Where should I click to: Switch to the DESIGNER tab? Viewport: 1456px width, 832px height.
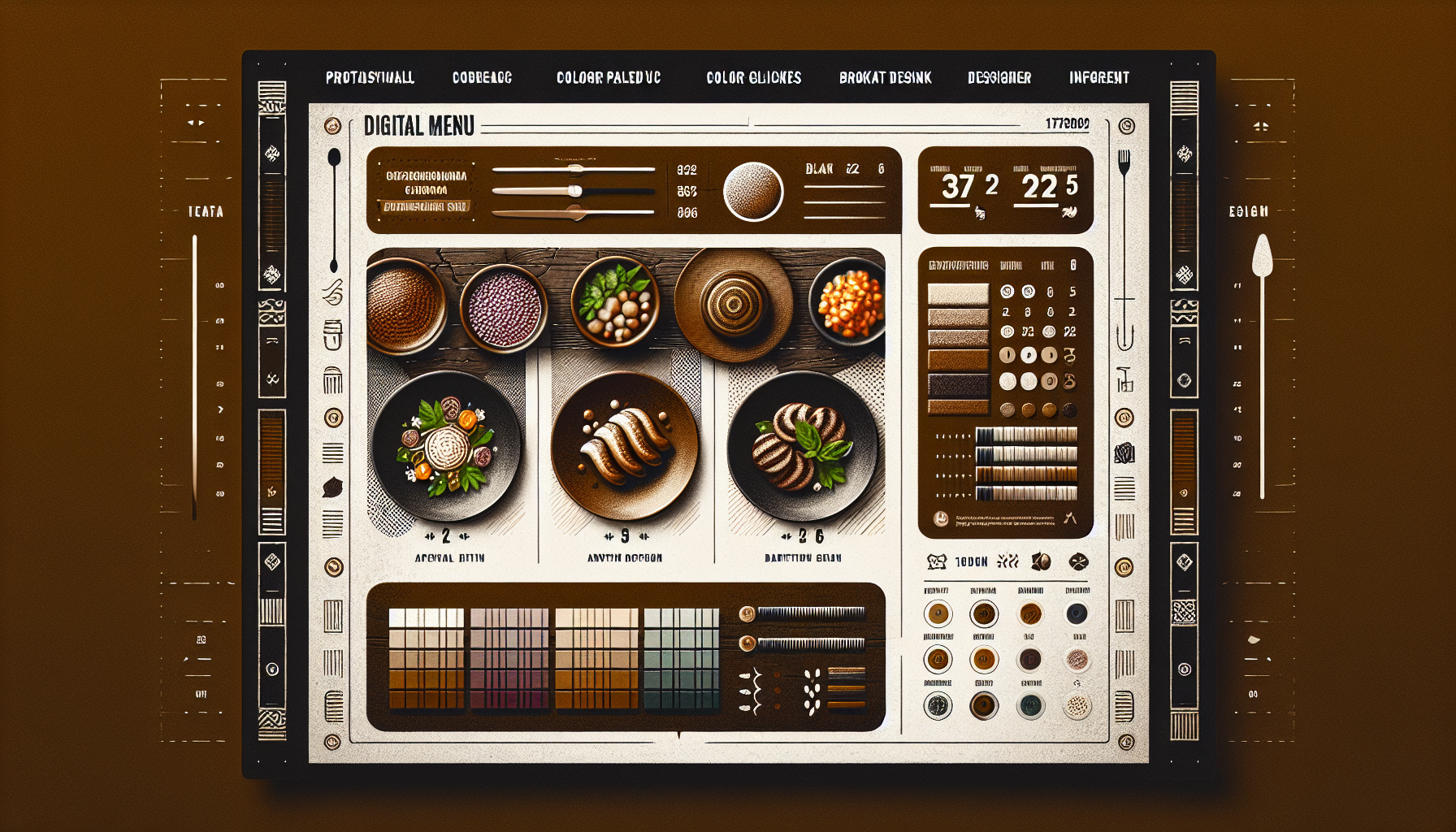(999, 78)
